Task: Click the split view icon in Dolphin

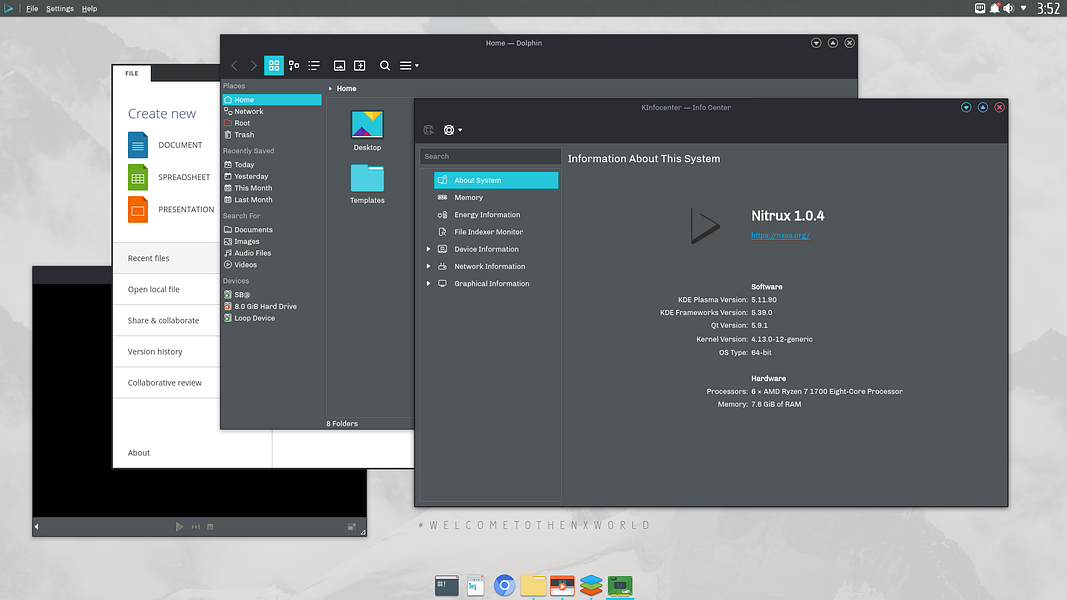Action: (x=360, y=65)
